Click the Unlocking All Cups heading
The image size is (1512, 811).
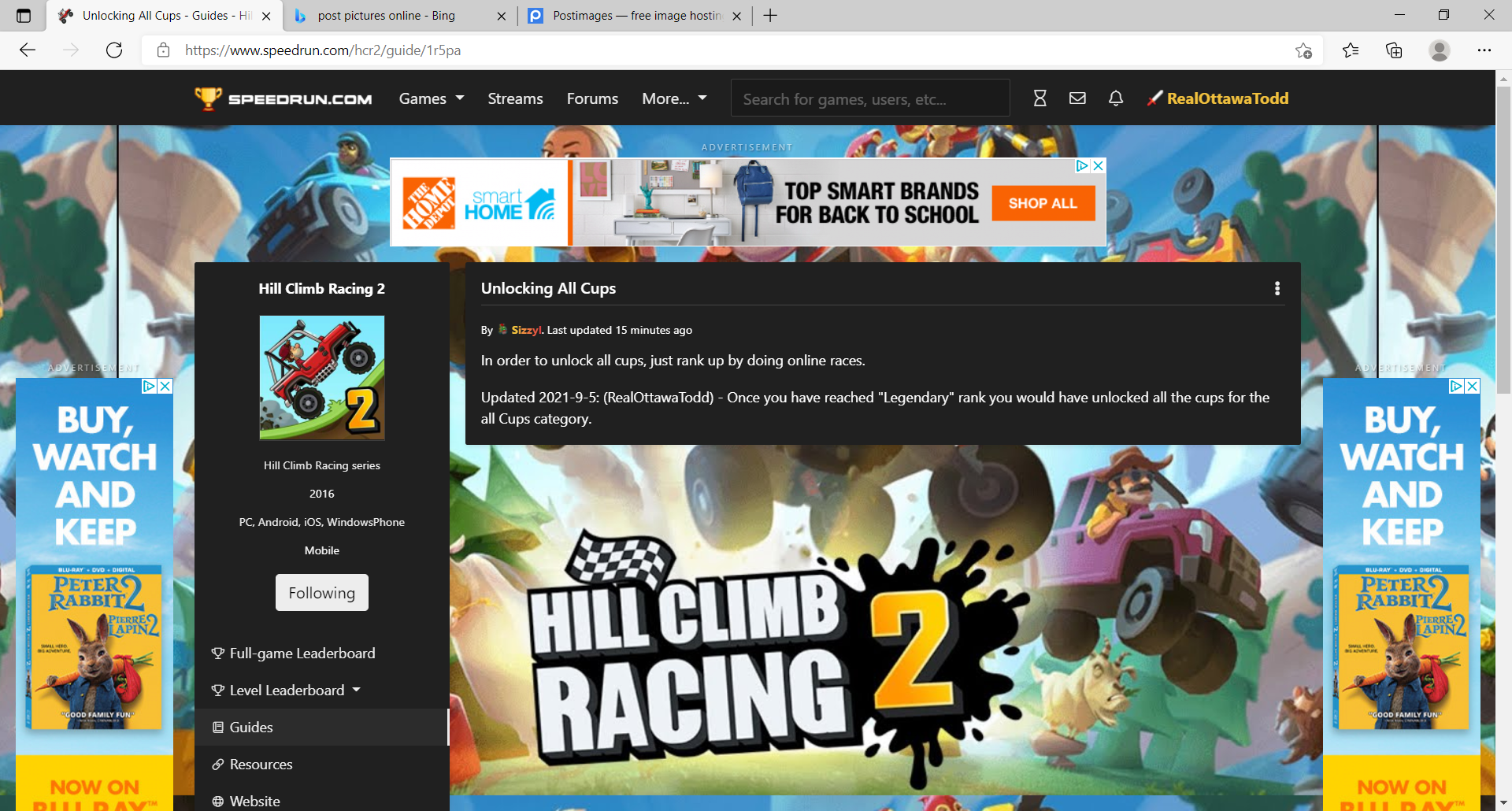[x=548, y=288]
